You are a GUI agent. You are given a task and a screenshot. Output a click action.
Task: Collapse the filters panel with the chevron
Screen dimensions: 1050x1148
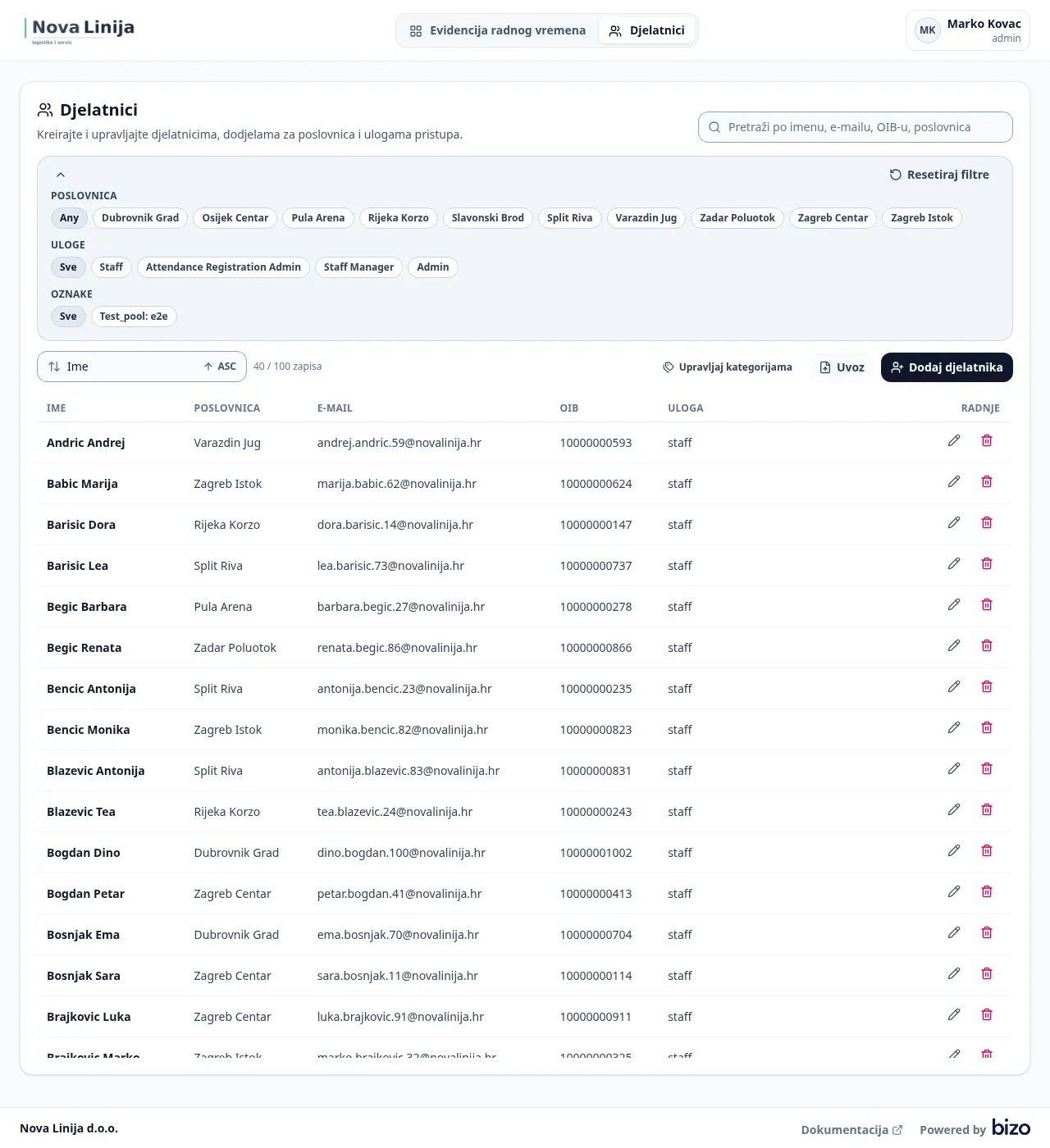click(x=60, y=174)
